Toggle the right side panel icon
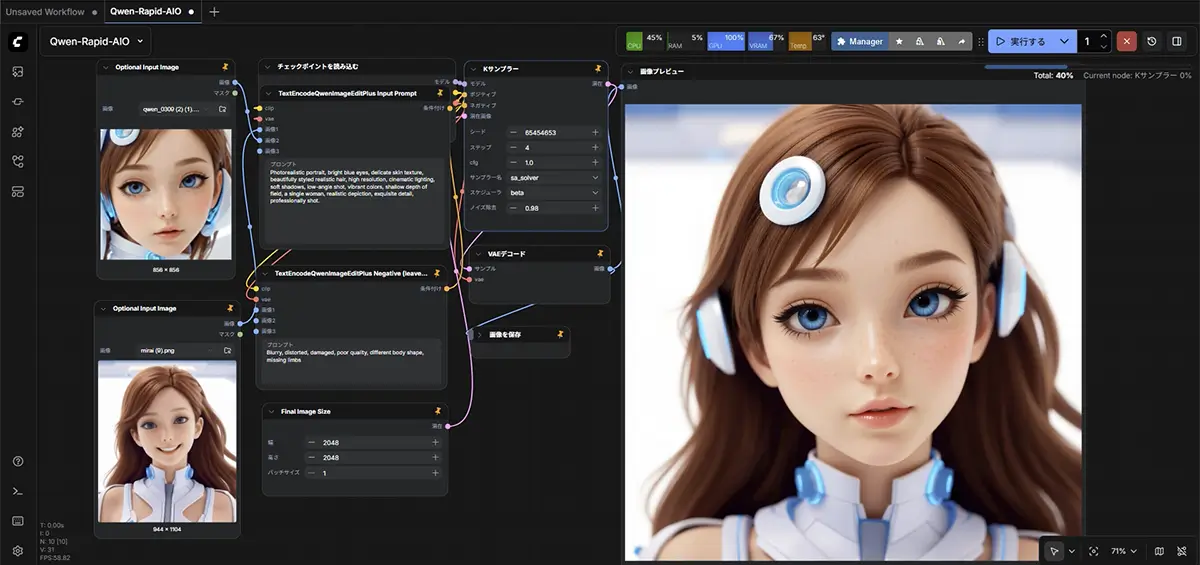The width and height of the screenshot is (1200, 565). point(1177,42)
